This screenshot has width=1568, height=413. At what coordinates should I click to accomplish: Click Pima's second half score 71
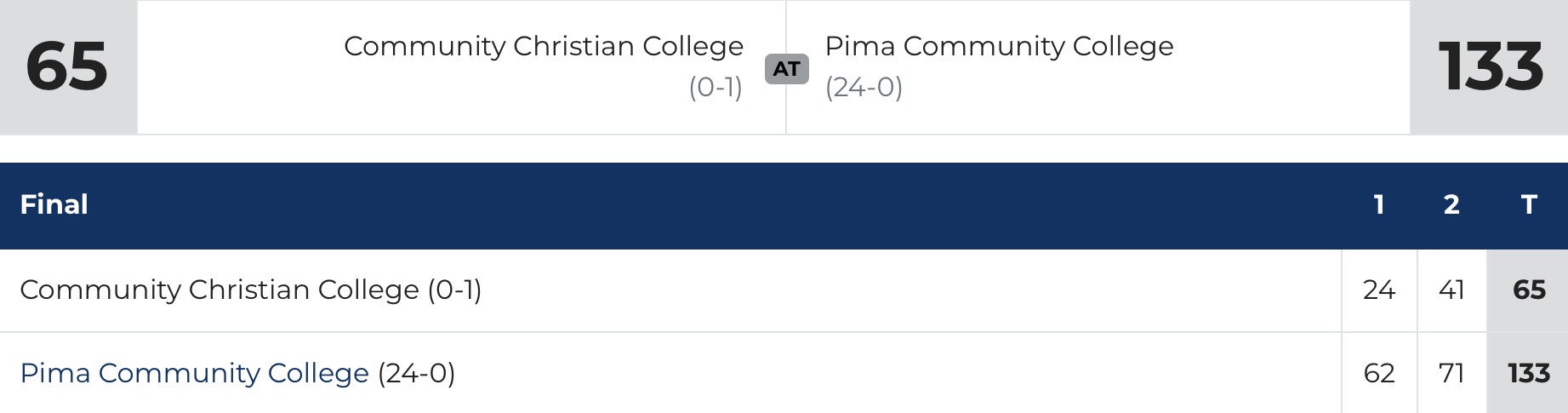point(1451,373)
